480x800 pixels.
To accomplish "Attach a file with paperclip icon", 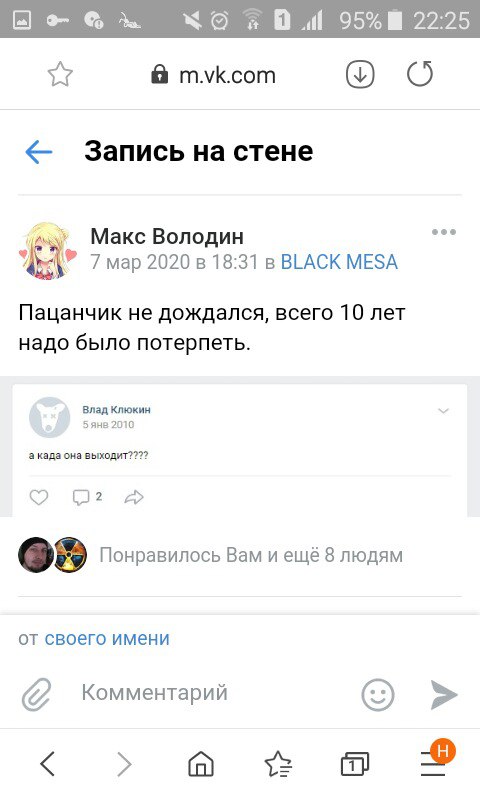I will [36, 694].
